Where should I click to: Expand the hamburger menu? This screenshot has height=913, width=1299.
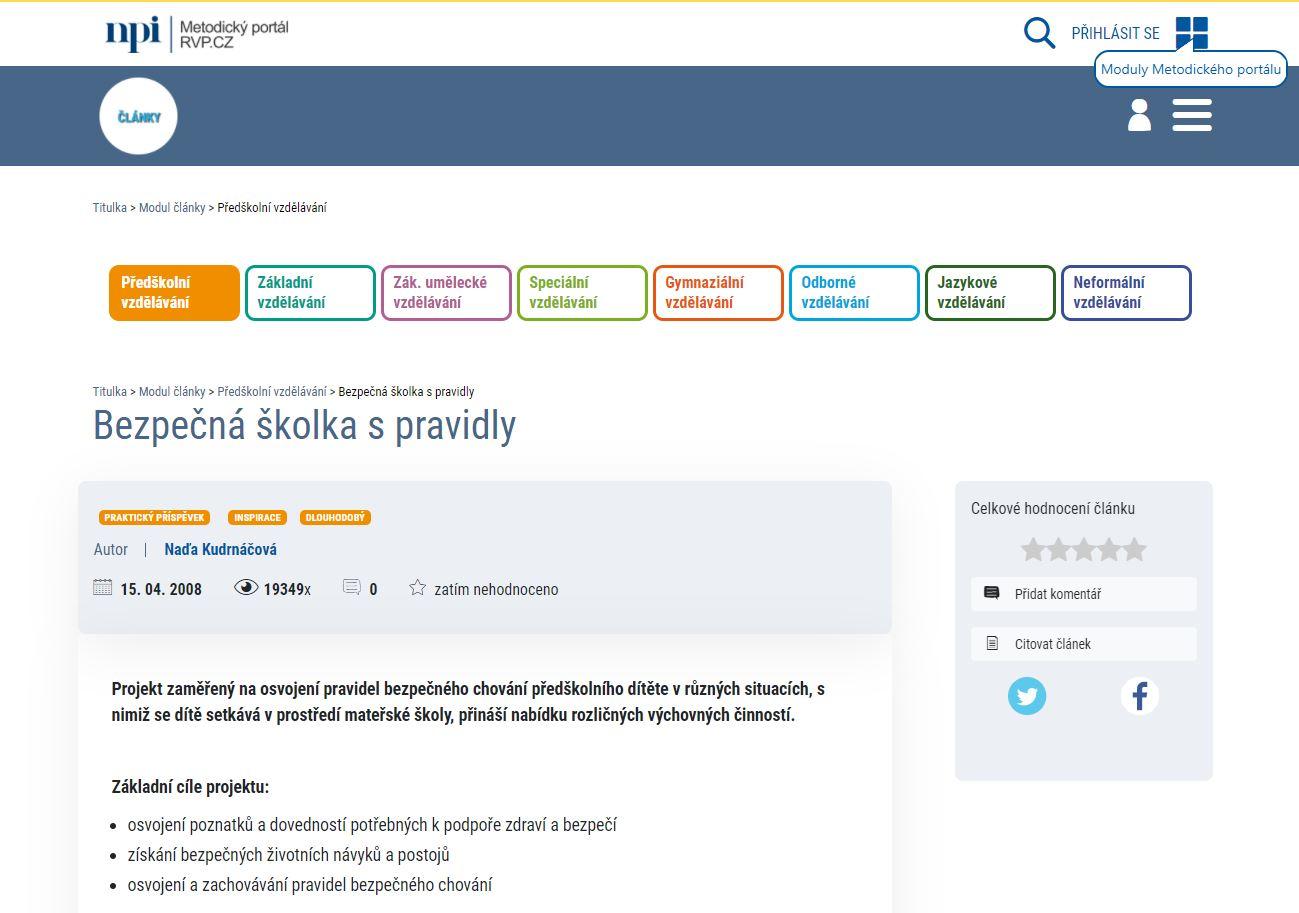pyautogui.click(x=1192, y=115)
